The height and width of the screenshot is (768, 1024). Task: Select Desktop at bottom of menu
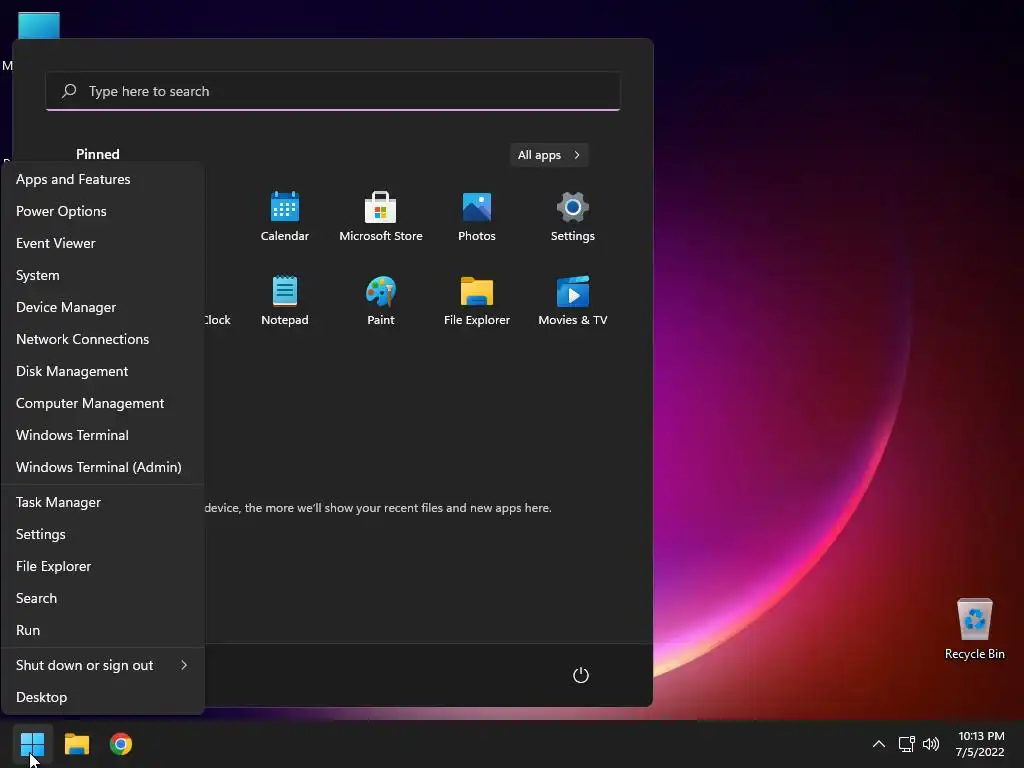[x=103, y=697]
